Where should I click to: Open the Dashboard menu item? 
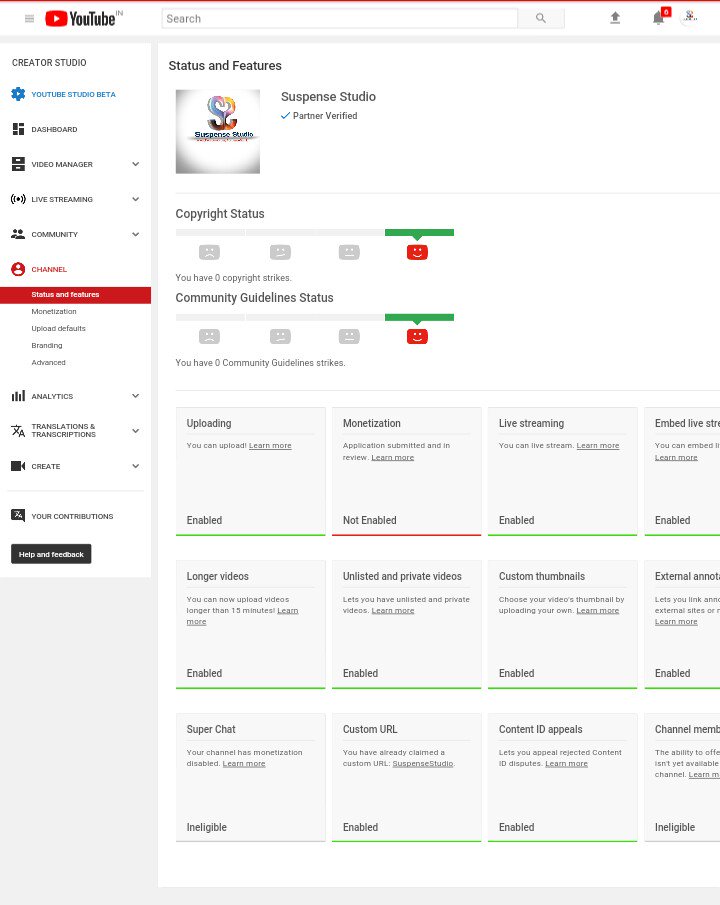(54, 129)
